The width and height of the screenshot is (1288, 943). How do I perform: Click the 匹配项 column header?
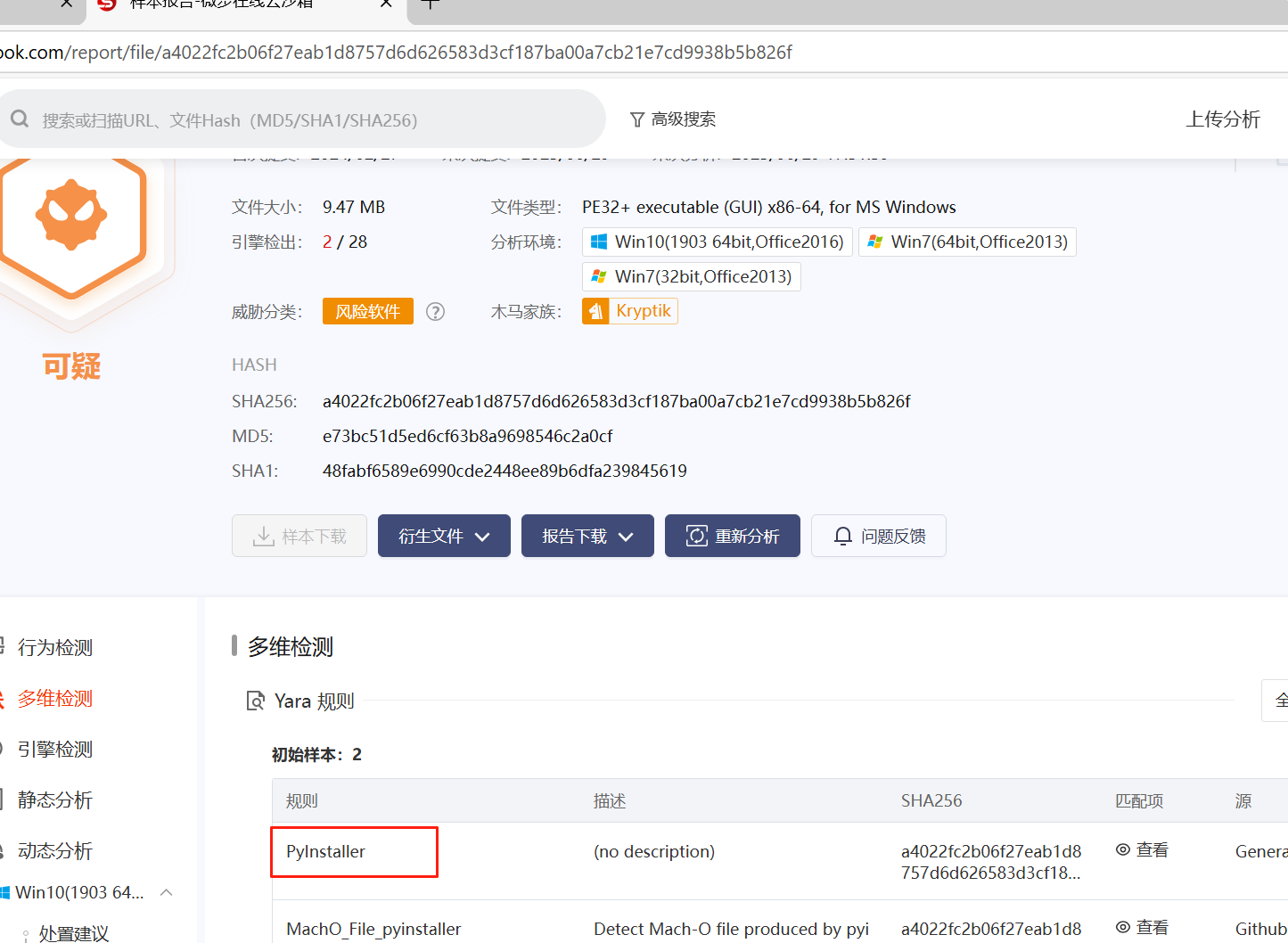coord(1139,800)
